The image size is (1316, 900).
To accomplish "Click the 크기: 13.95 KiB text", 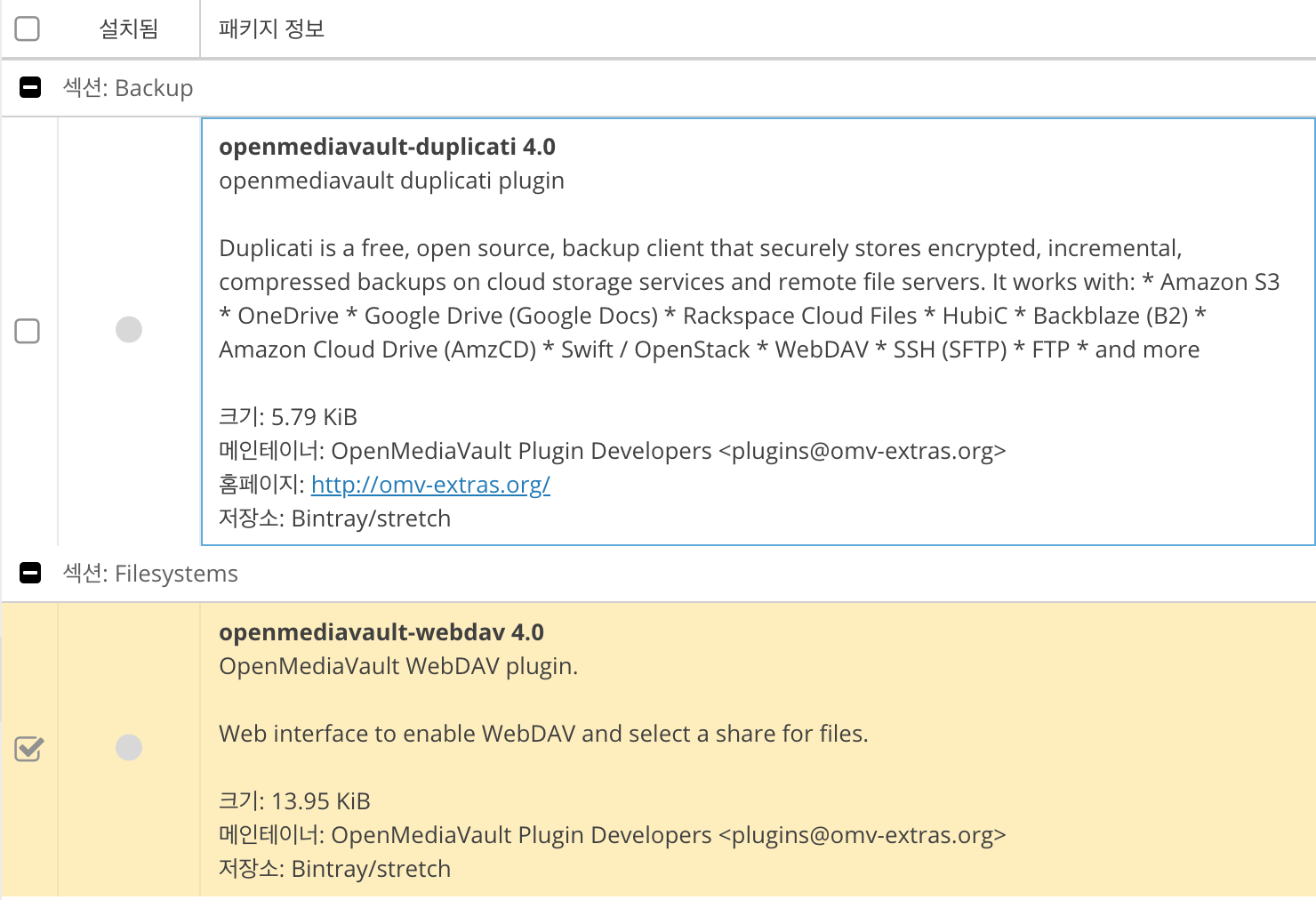I will pos(294,801).
